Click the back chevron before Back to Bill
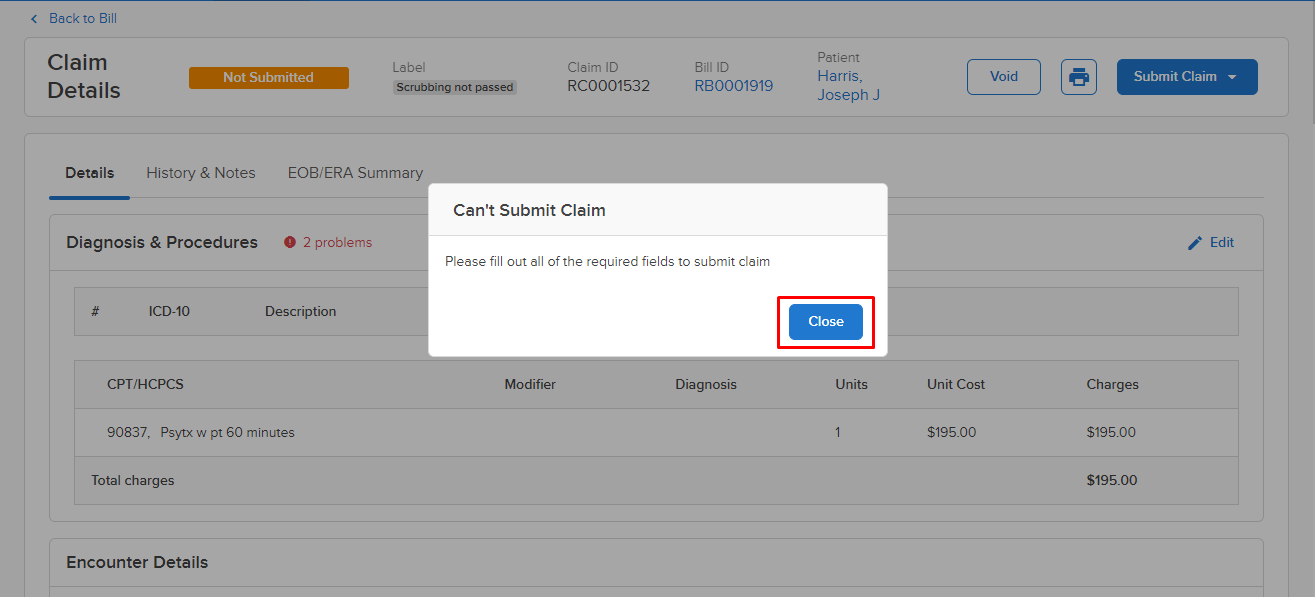The image size is (1315, 597). pyautogui.click(x=33, y=18)
